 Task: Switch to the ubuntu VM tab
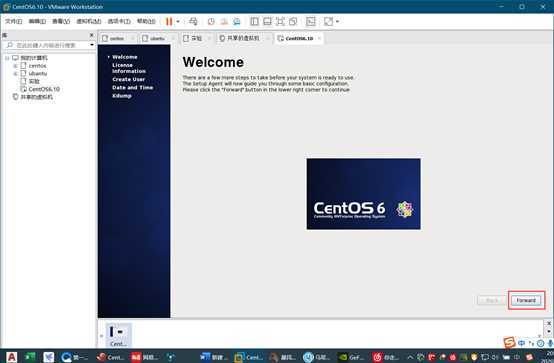155,38
